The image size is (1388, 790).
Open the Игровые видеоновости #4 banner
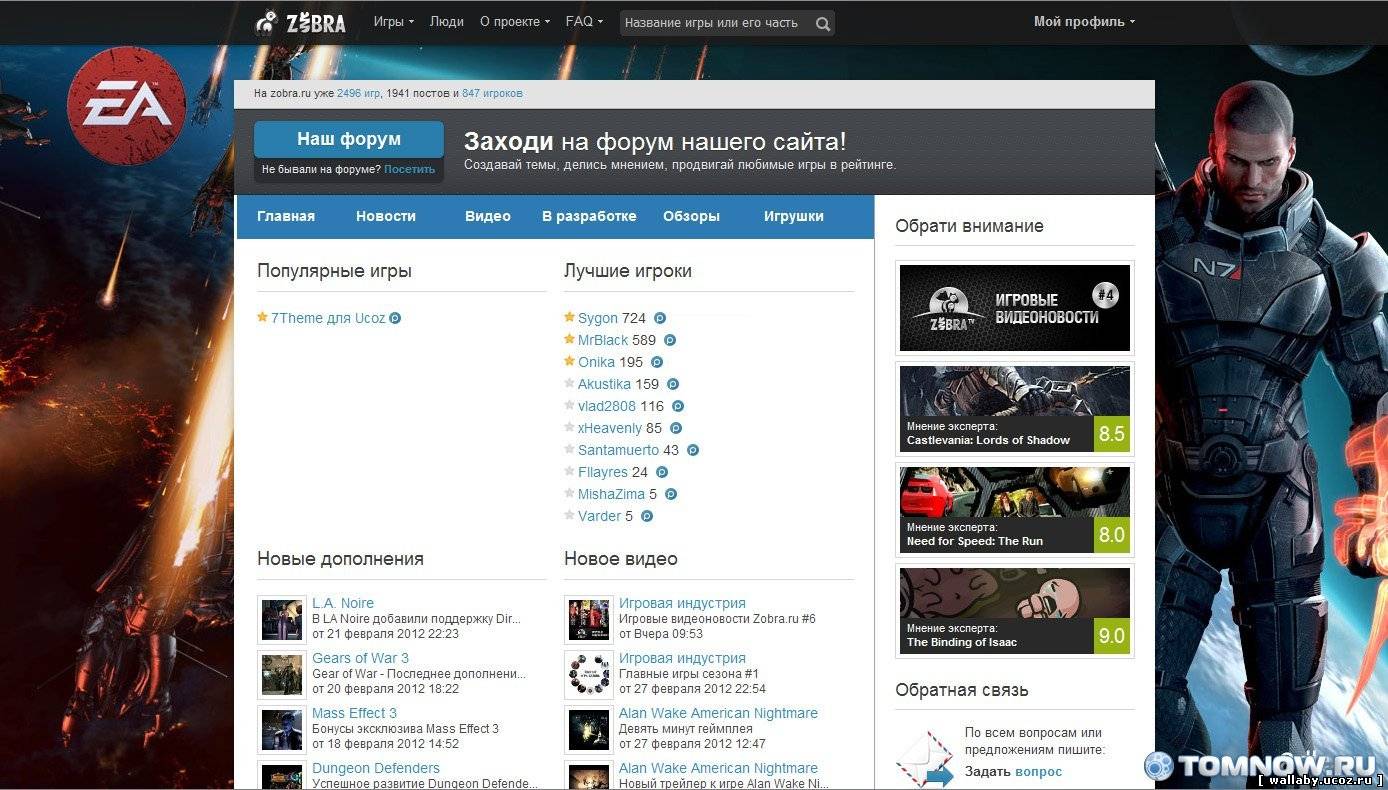1015,308
